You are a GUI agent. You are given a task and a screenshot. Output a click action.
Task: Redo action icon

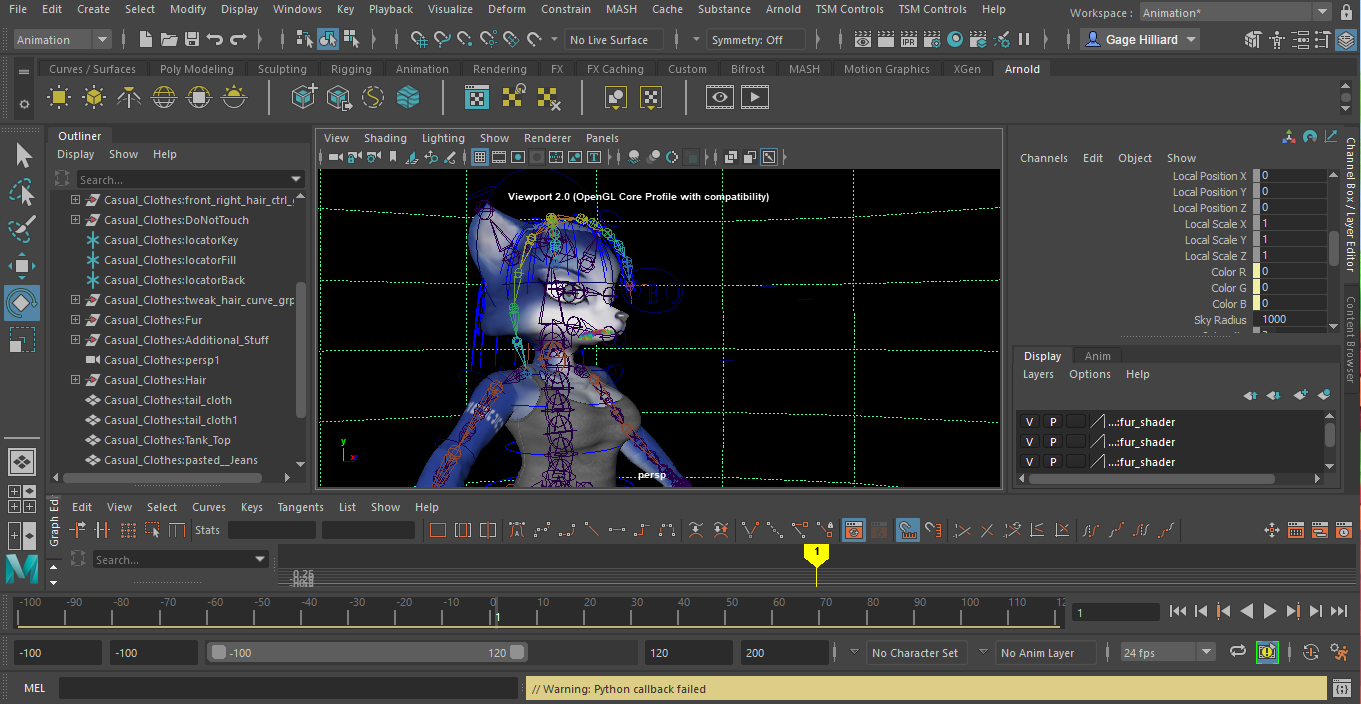[238, 40]
